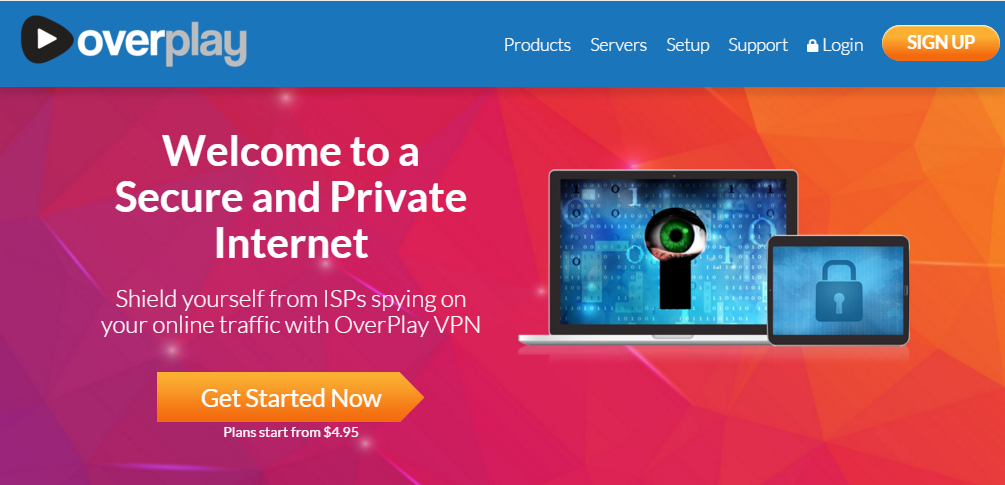Click the Plans start from $4.95 text
This screenshot has width=1005, height=485.
click(x=291, y=432)
